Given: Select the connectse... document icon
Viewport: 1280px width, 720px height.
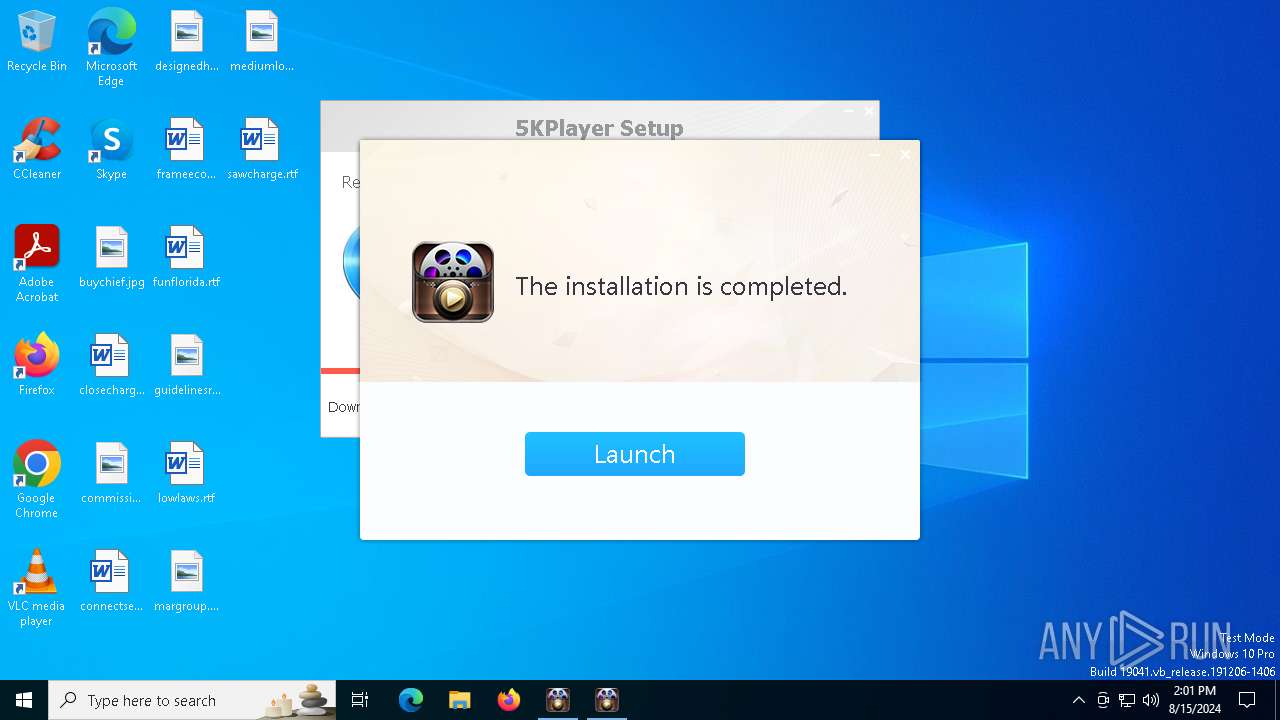Looking at the screenshot, I should click(x=111, y=581).
